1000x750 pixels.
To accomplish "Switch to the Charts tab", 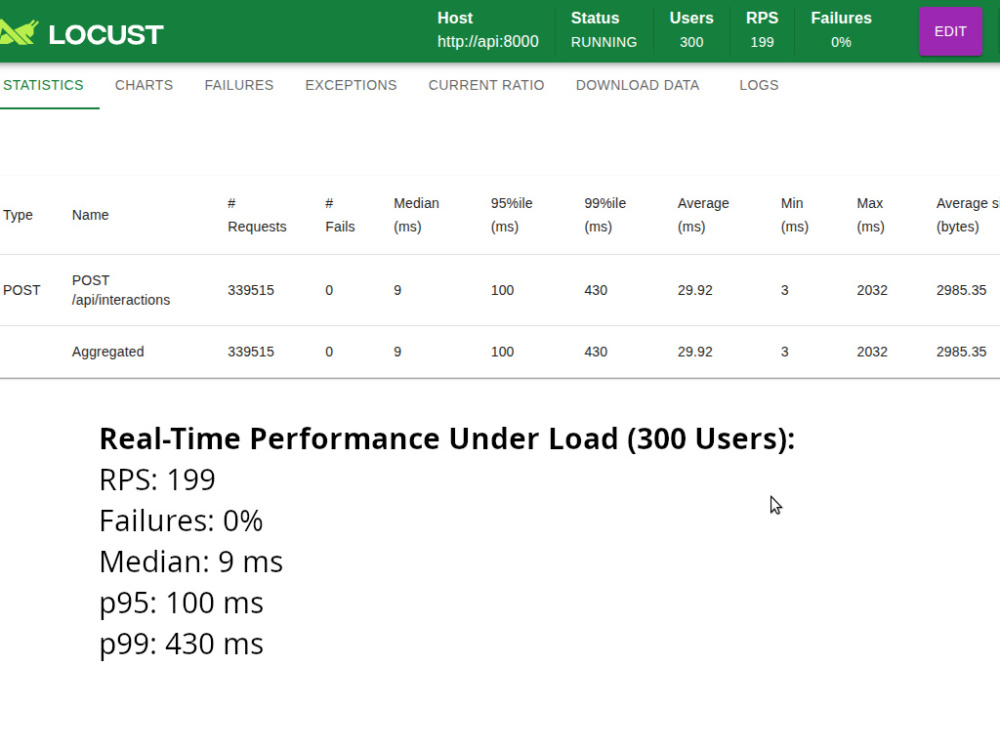I will [143, 85].
